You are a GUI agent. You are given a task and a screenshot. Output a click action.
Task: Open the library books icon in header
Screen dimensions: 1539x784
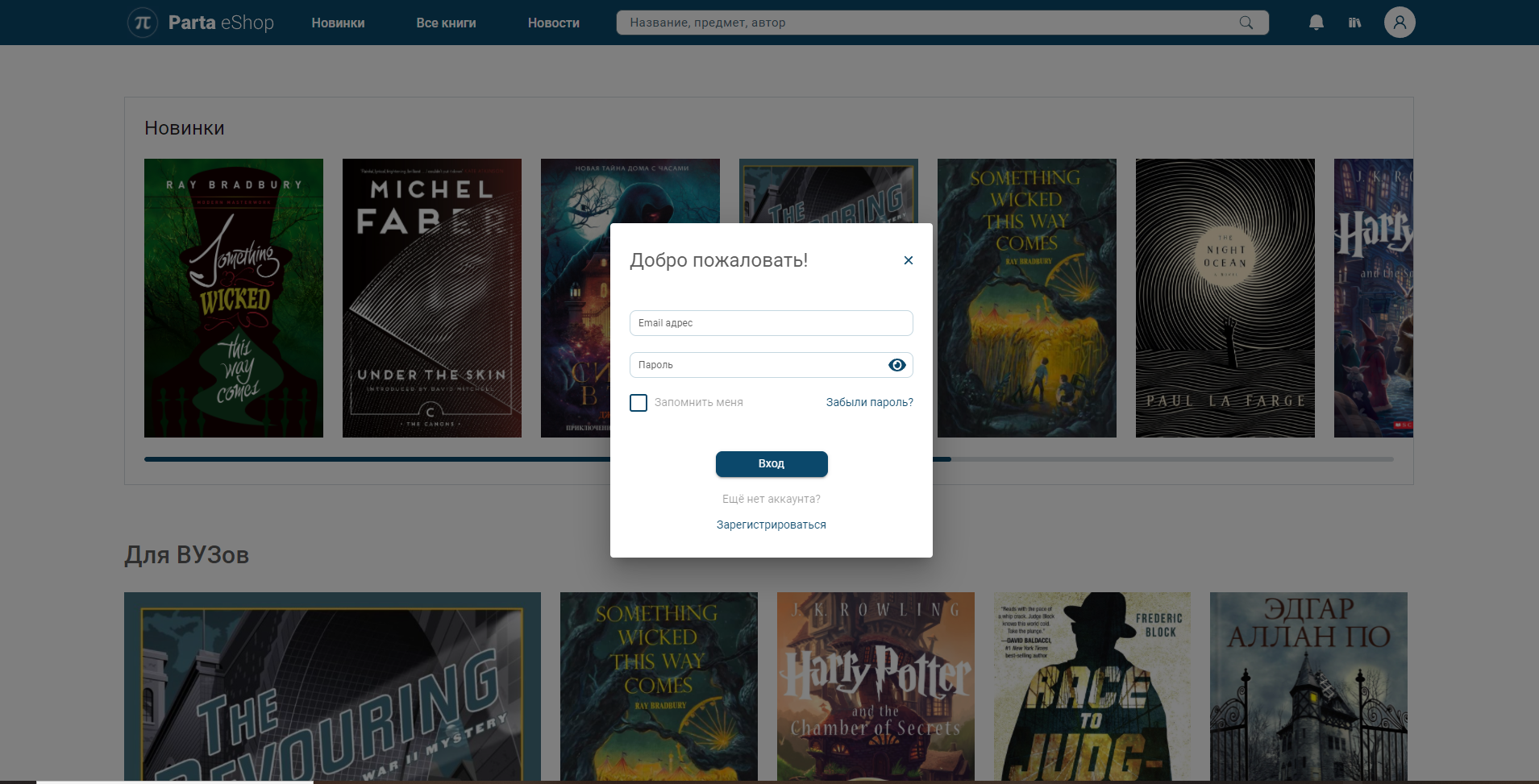(1355, 23)
